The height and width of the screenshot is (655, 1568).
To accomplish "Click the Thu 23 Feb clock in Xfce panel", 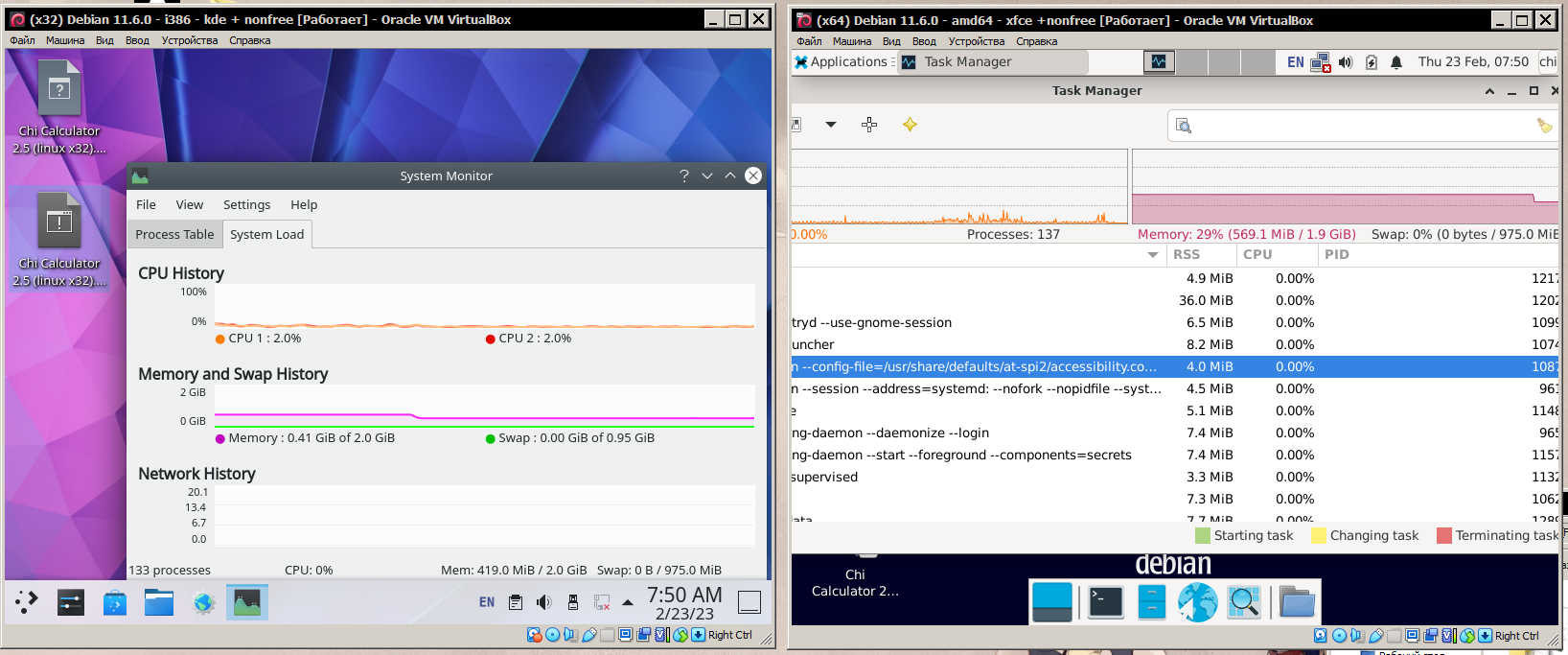I will pos(1473,61).
